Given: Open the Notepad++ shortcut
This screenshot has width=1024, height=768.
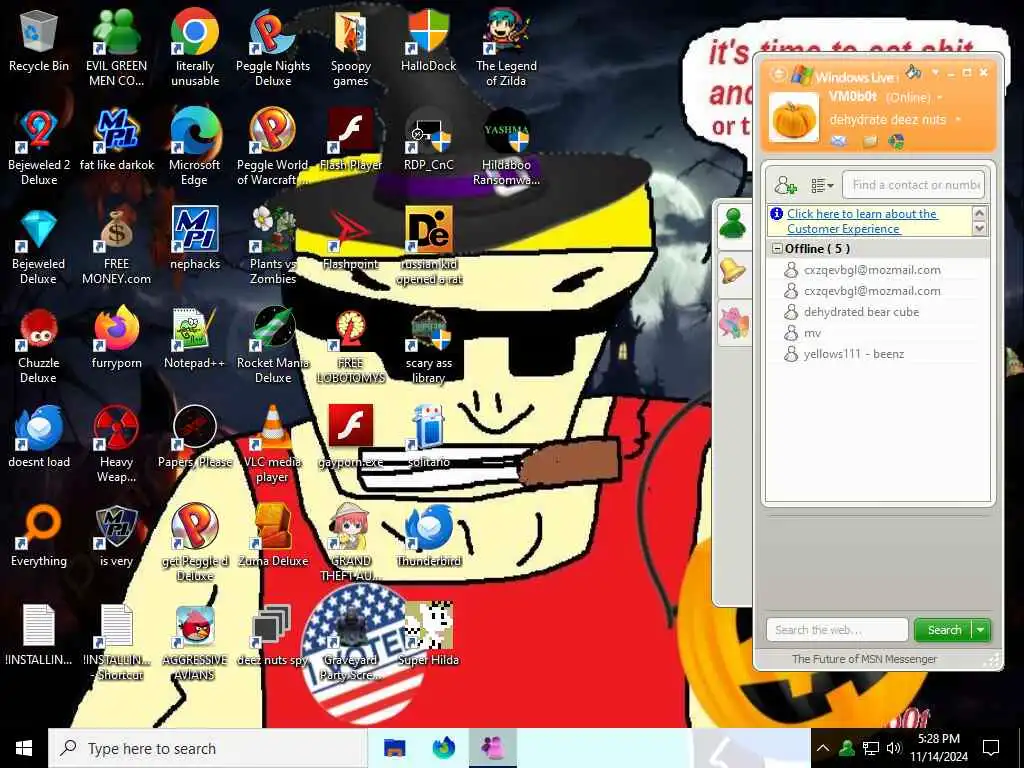Looking at the screenshot, I should (x=195, y=338).
